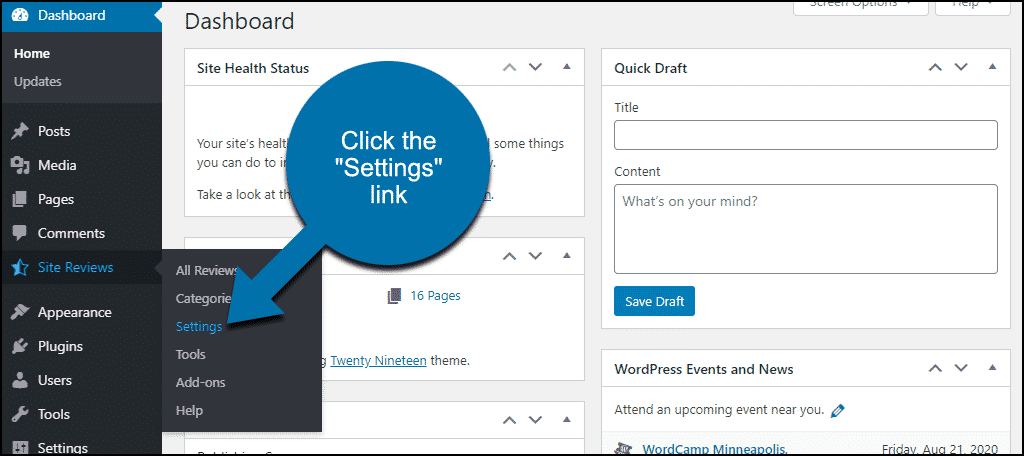Toggle the Activity panel collapse triangle
Viewport: 1024px width, 456px height.
click(566, 419)
